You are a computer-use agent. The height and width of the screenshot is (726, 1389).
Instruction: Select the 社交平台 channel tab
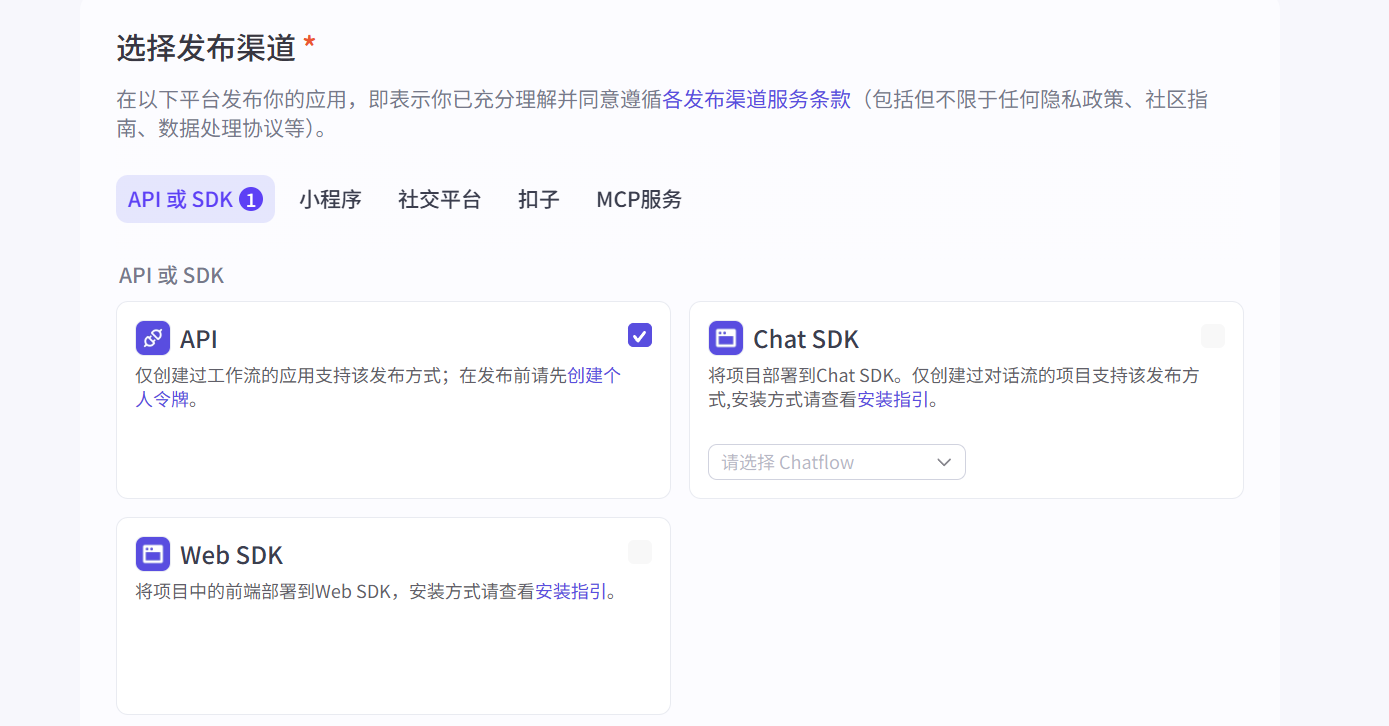439,199
